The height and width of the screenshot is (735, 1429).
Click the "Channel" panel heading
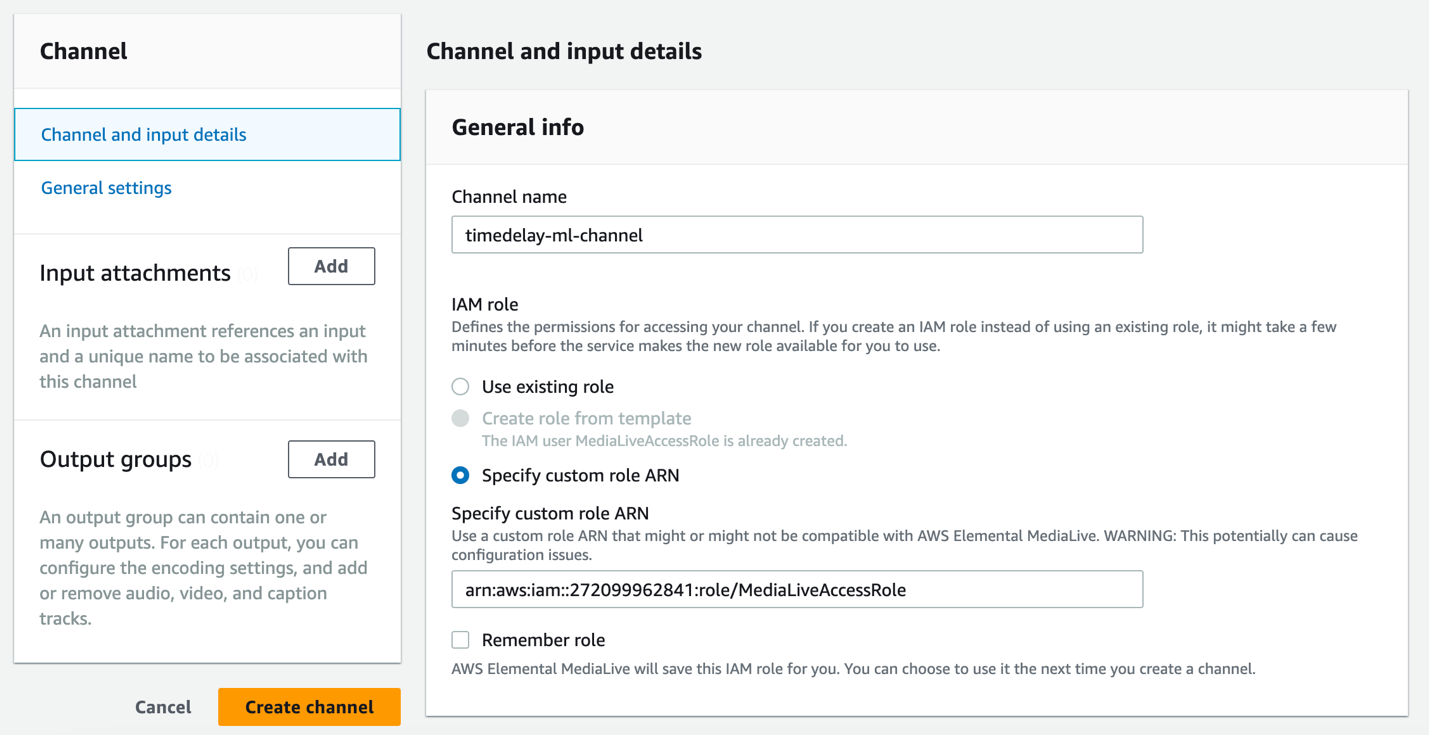pos(83,51)
